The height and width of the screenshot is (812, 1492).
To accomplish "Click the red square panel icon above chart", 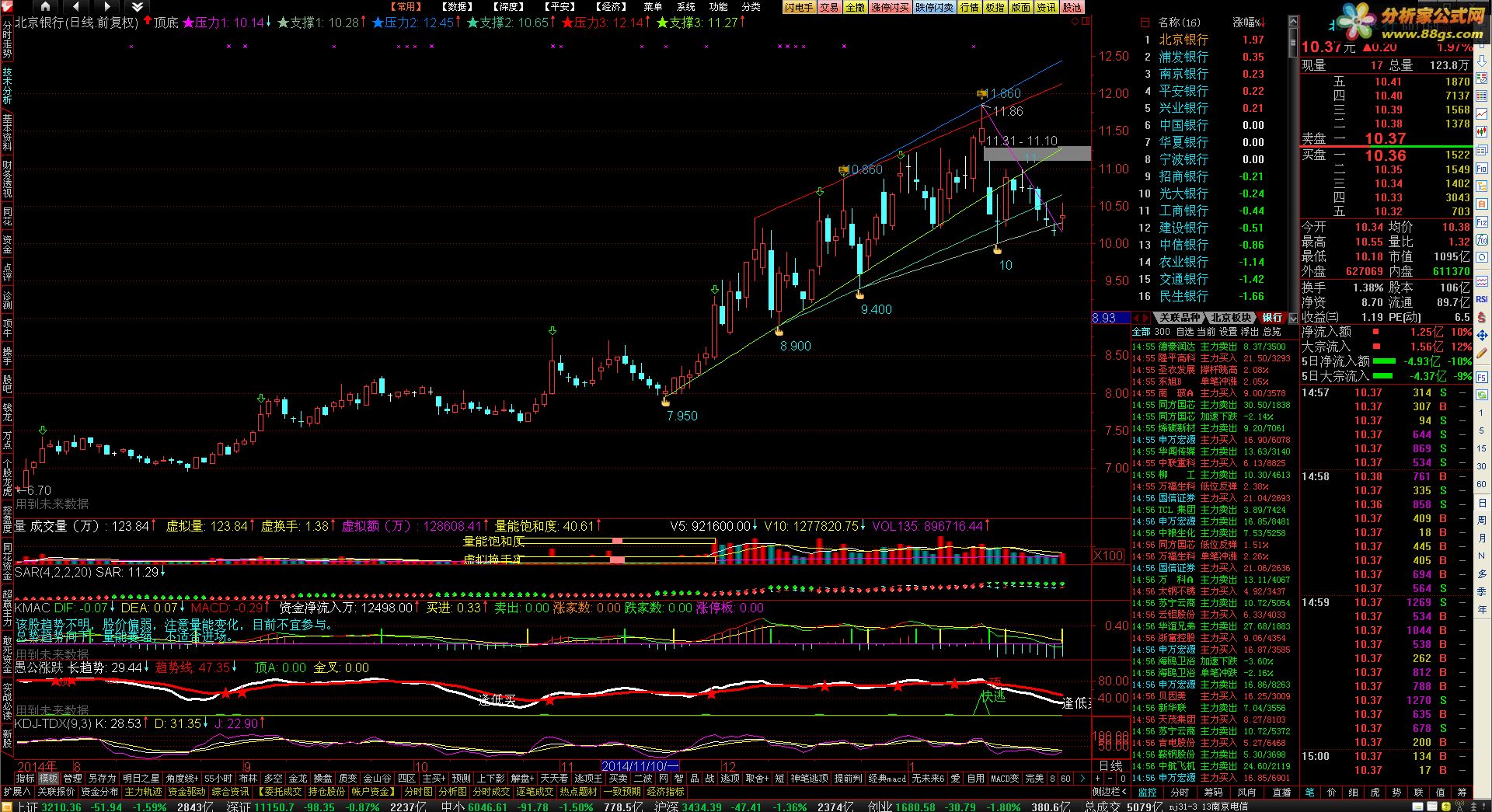I will click(1086, 22).
